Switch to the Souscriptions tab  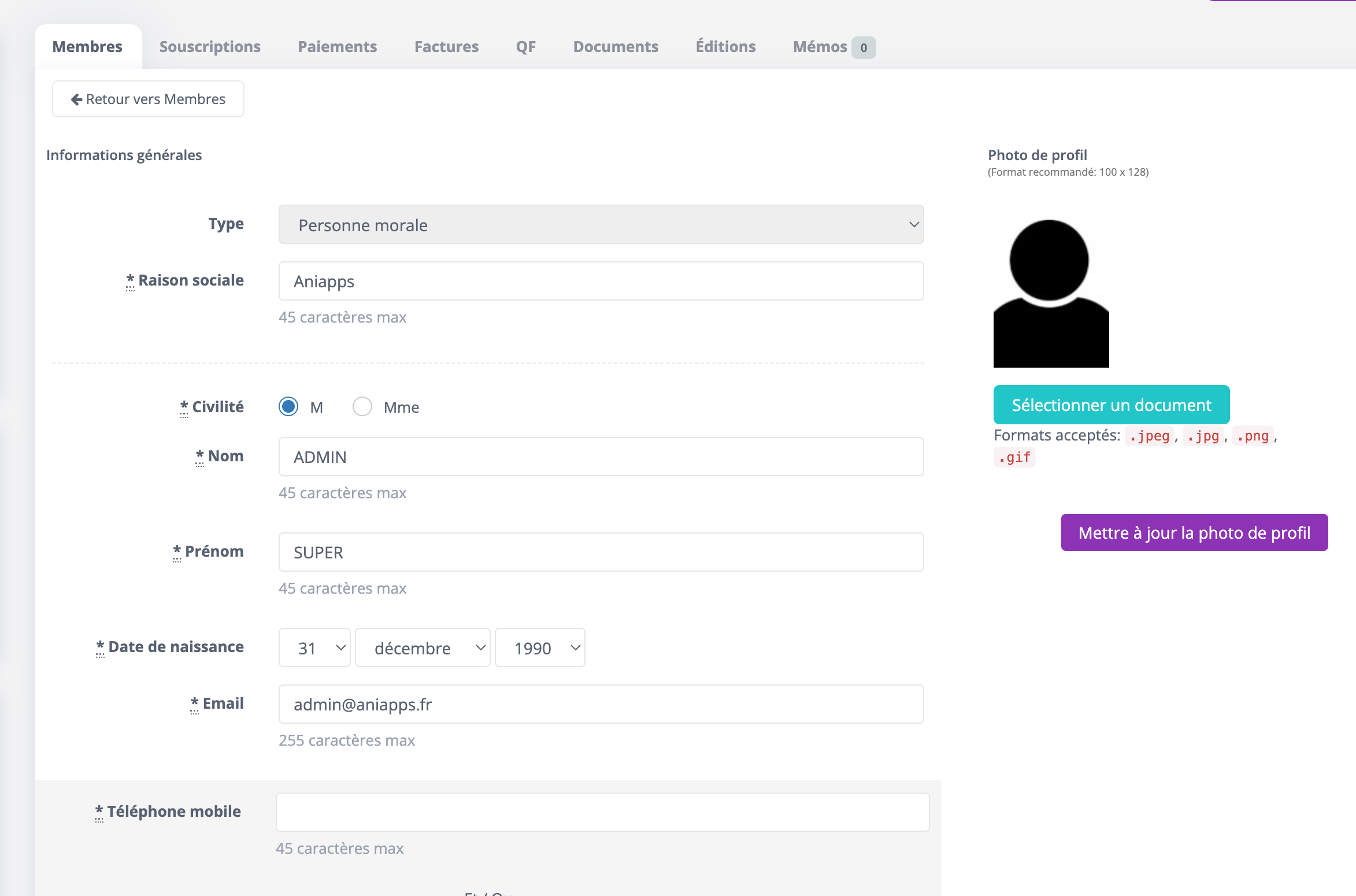(210, 46)
